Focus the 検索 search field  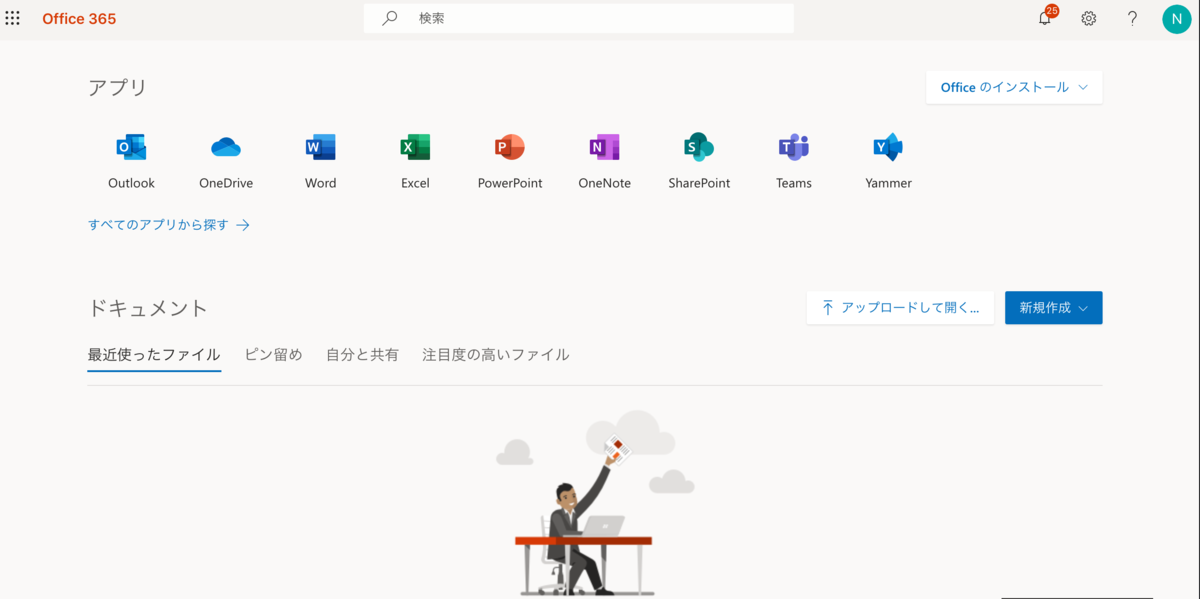(579, 18)
